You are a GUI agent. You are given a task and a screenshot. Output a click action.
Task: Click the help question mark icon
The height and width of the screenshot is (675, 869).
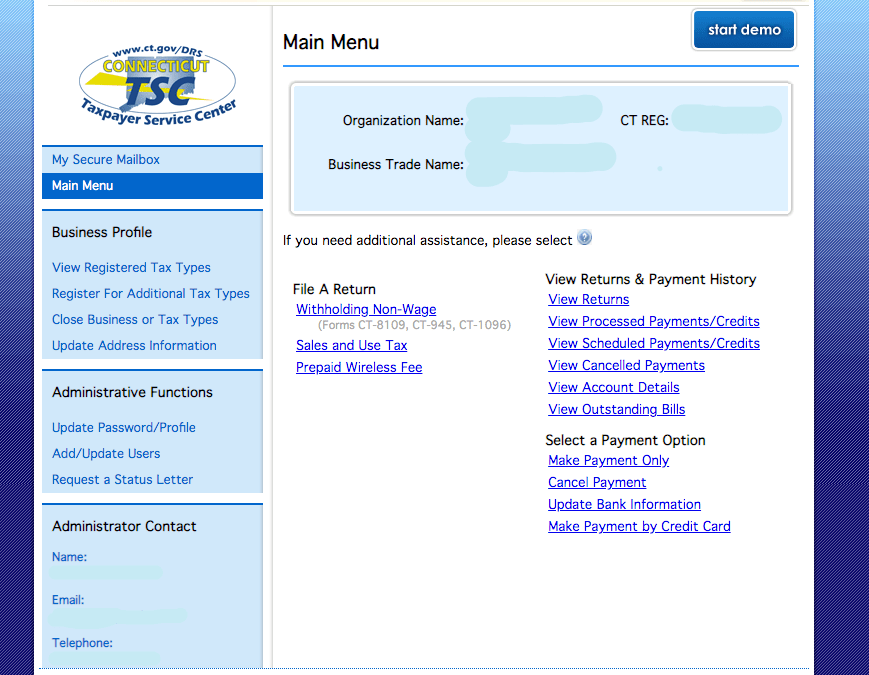click(x=585, y=238)
